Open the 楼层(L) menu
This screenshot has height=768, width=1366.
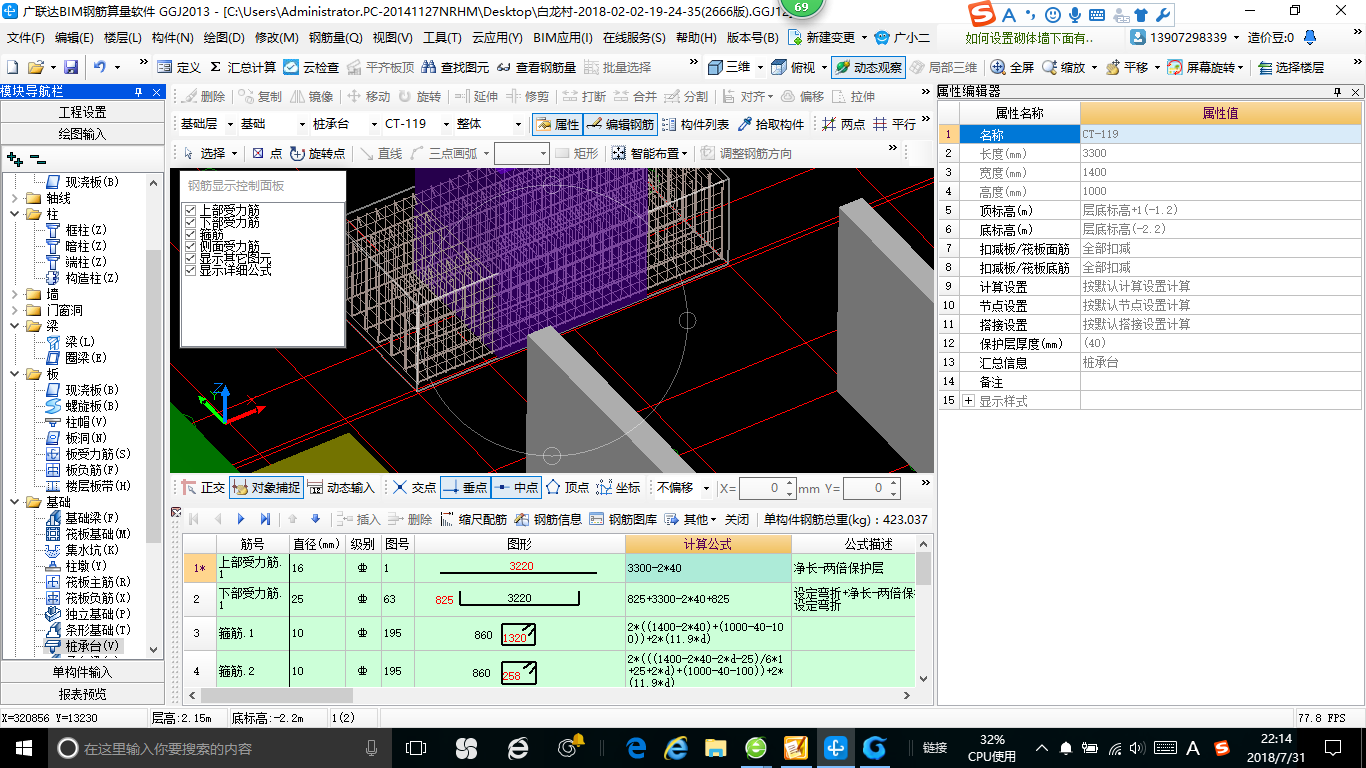tap(123, 38)
